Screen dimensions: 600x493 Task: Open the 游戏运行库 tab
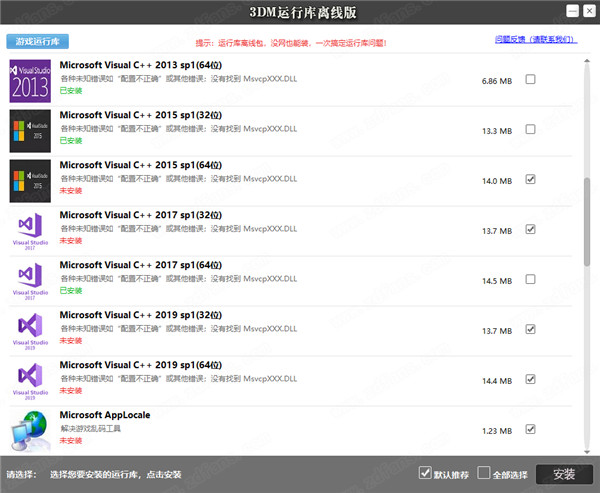point(38,42)
